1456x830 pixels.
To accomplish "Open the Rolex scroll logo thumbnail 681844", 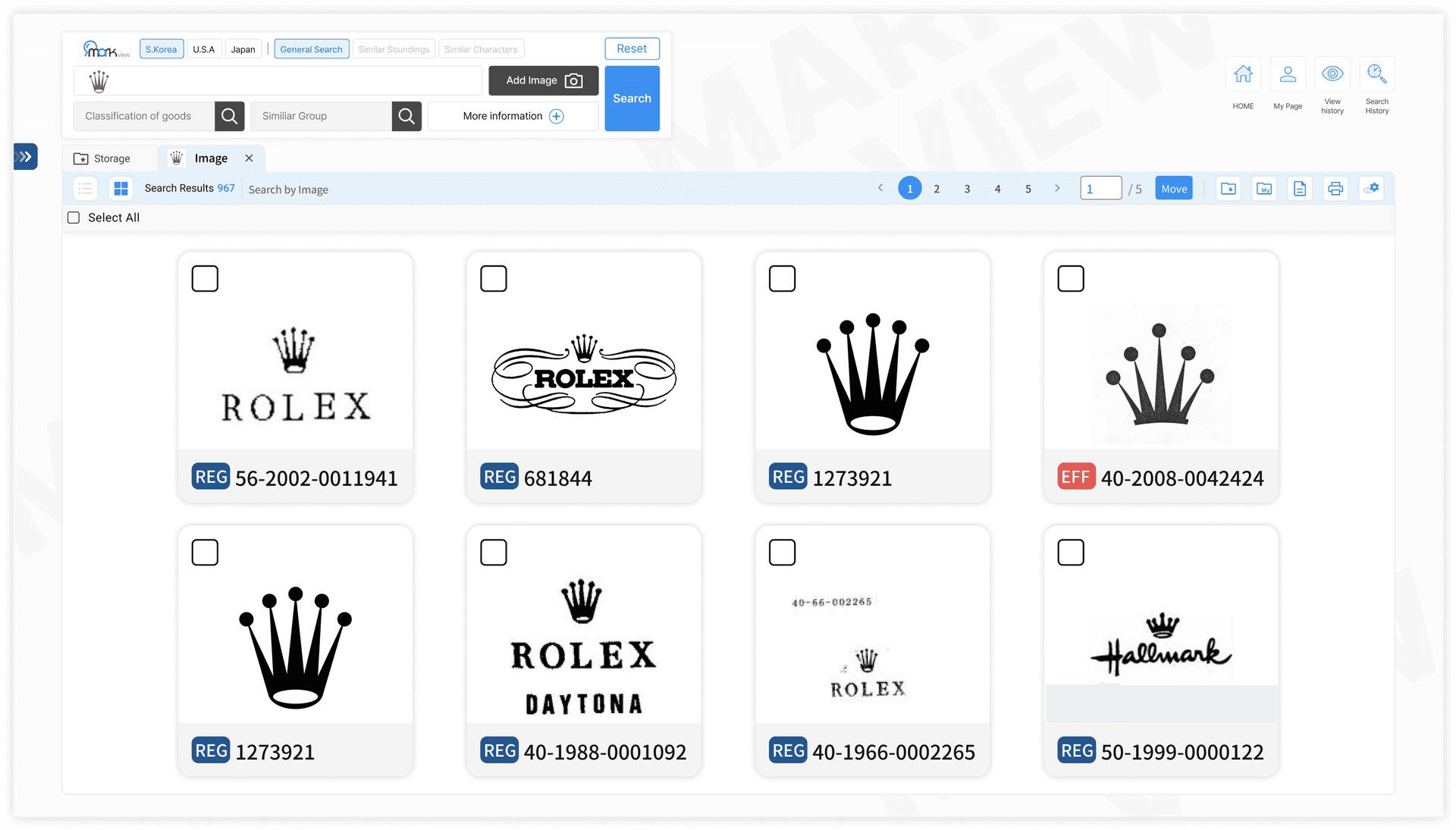I will pyautogui.click(x=584, y=374).
